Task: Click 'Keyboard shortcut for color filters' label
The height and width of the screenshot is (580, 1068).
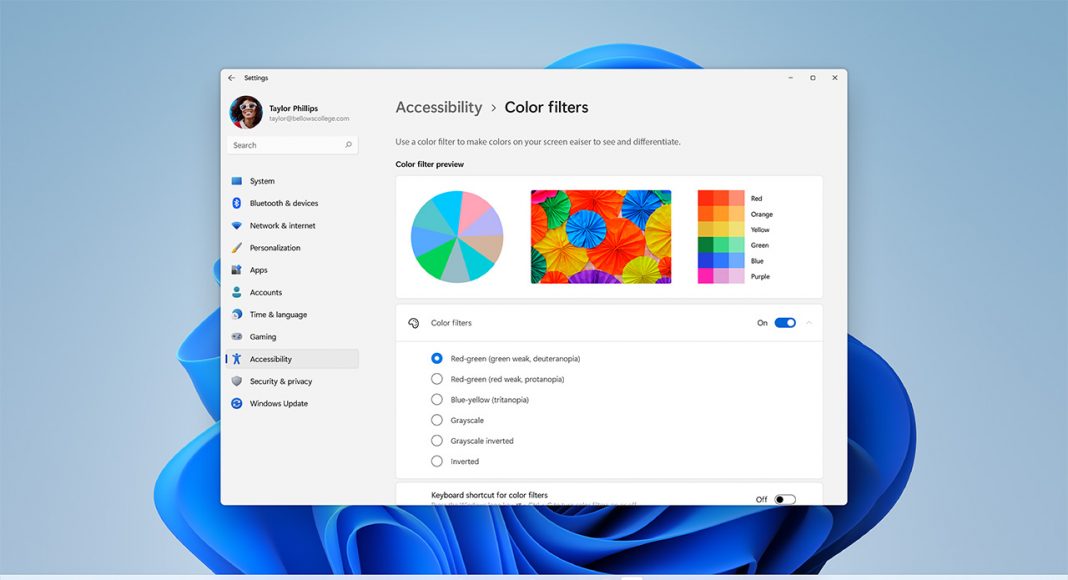Action: tap(489, 495)
